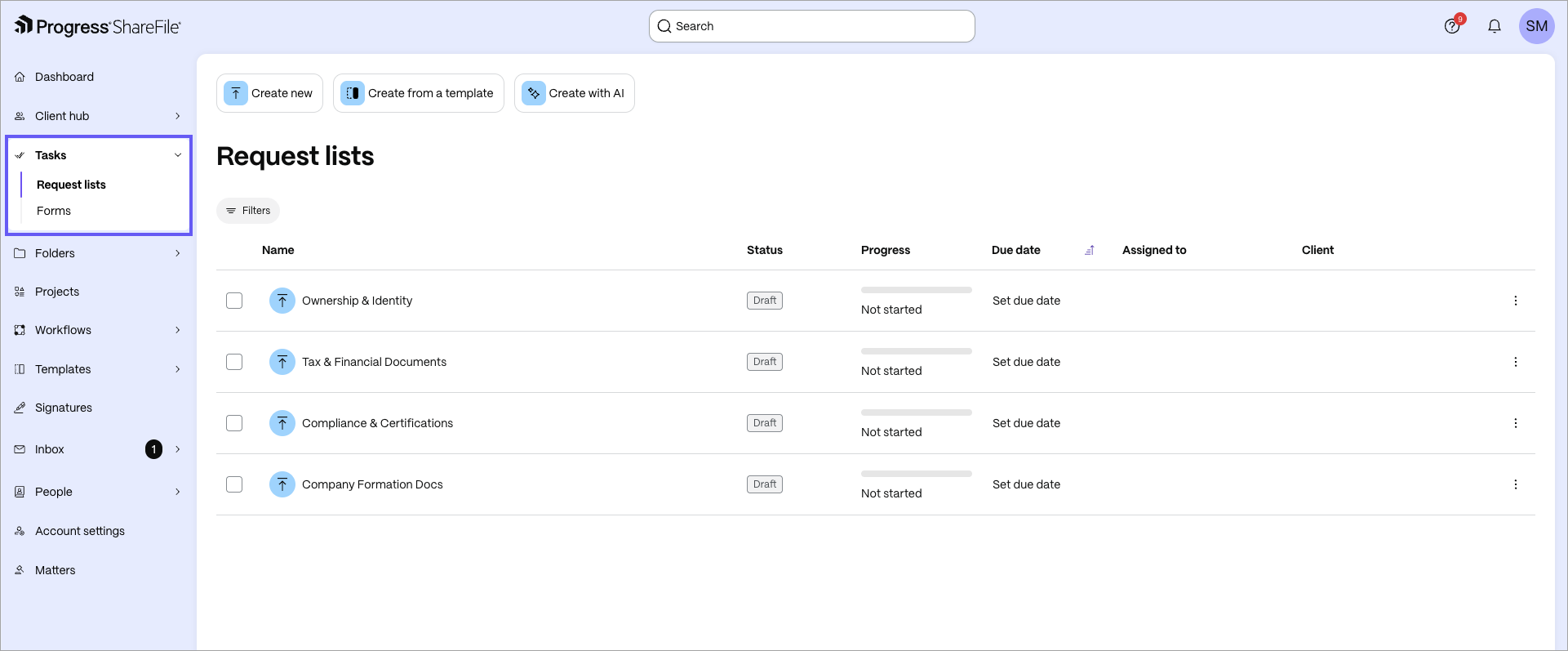
Task: Set due date for Tax & Financial Documents
Action: click(1026, 362)
